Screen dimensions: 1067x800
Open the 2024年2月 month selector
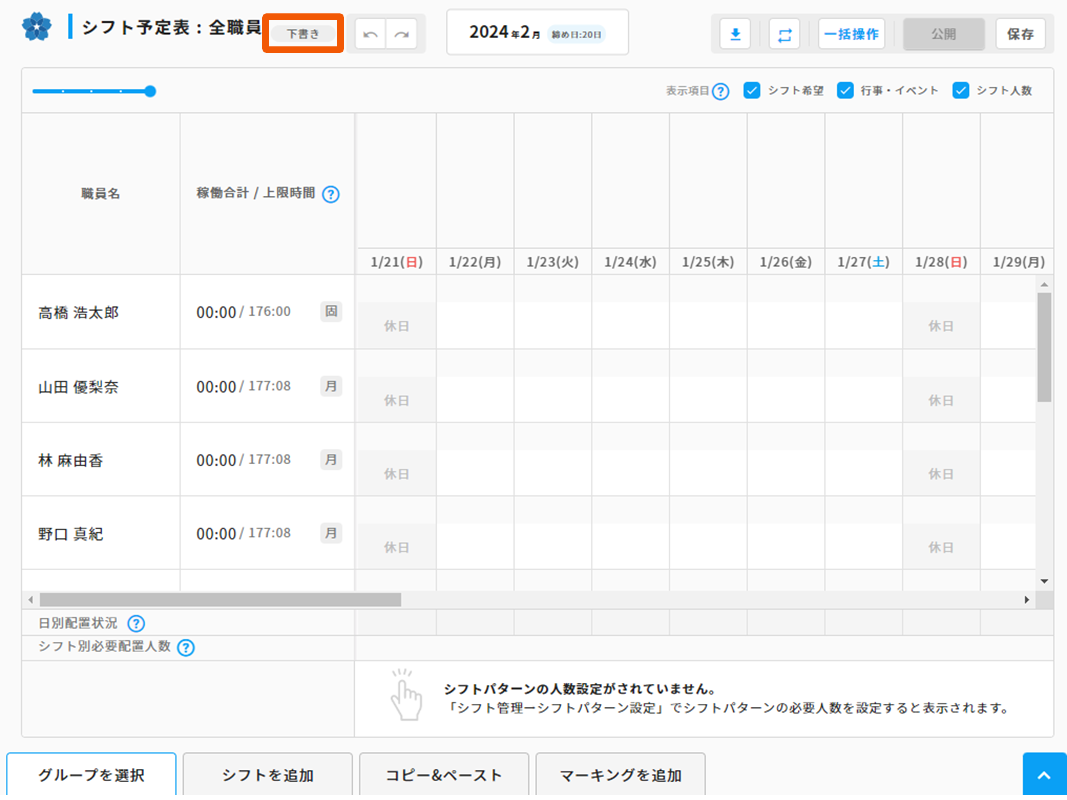coord(537,33)
